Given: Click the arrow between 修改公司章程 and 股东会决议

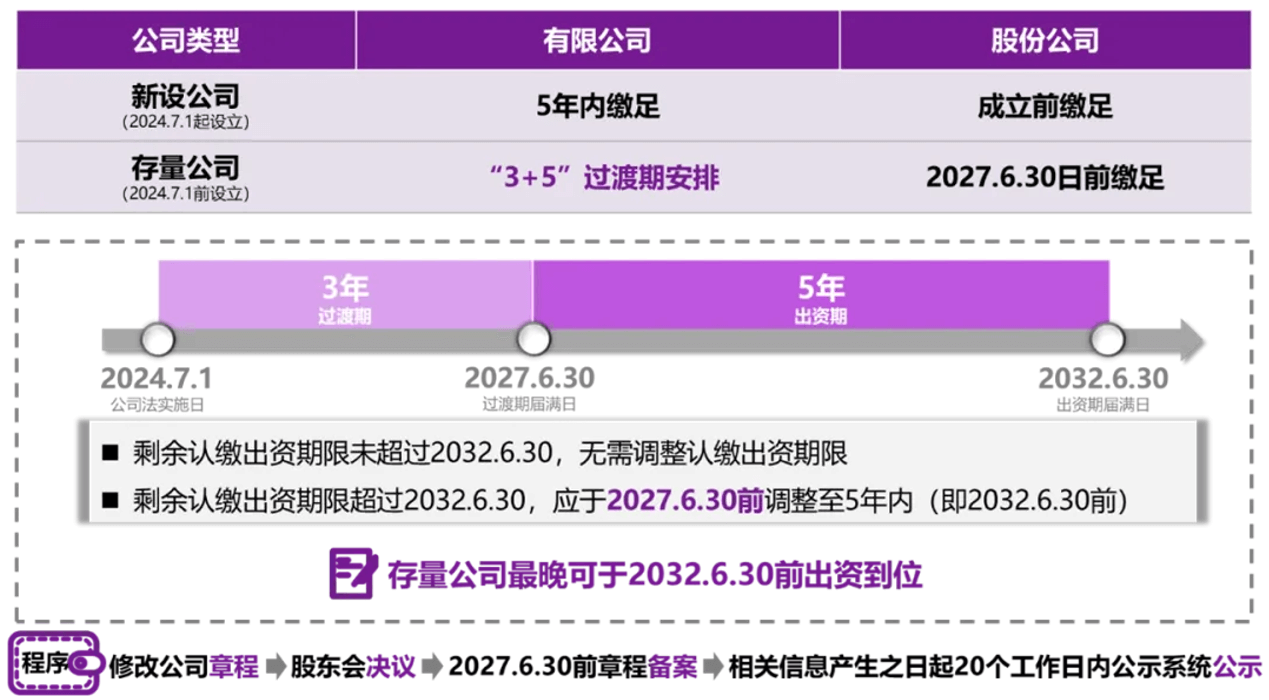Looking at the screenshot, I should [275, 666].
